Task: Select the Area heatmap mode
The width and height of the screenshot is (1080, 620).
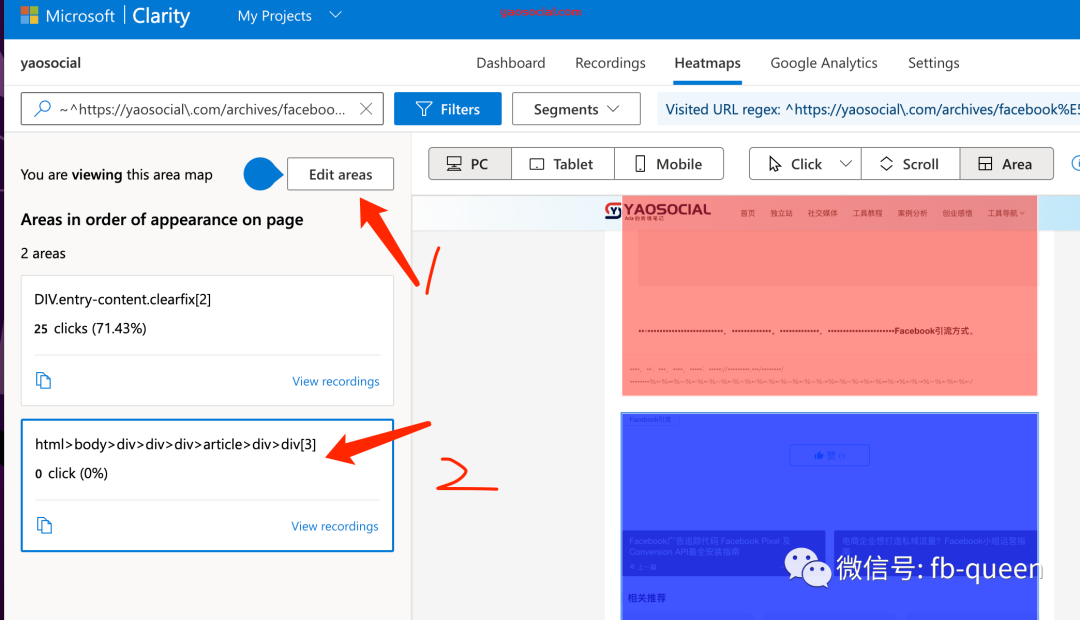Action: click(1006, 163)
